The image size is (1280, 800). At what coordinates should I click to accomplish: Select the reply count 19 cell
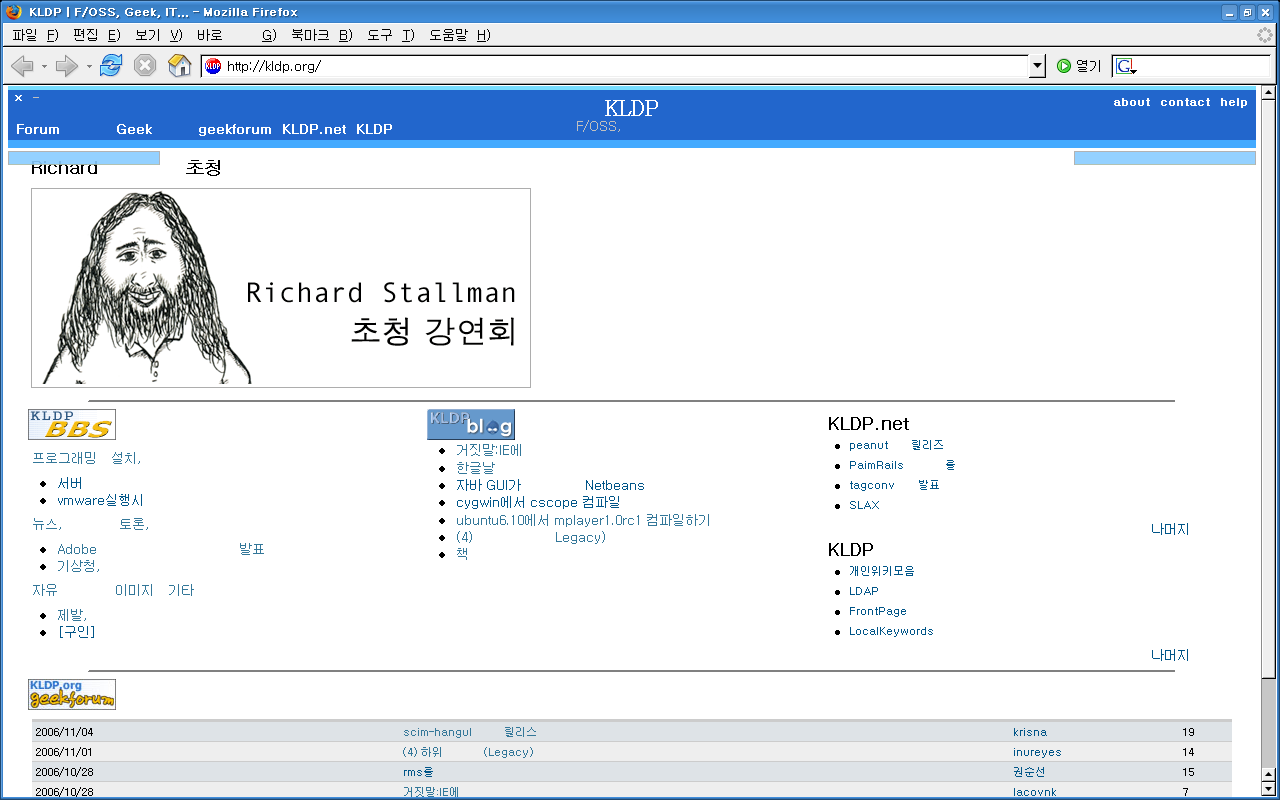pos(1188,732)
